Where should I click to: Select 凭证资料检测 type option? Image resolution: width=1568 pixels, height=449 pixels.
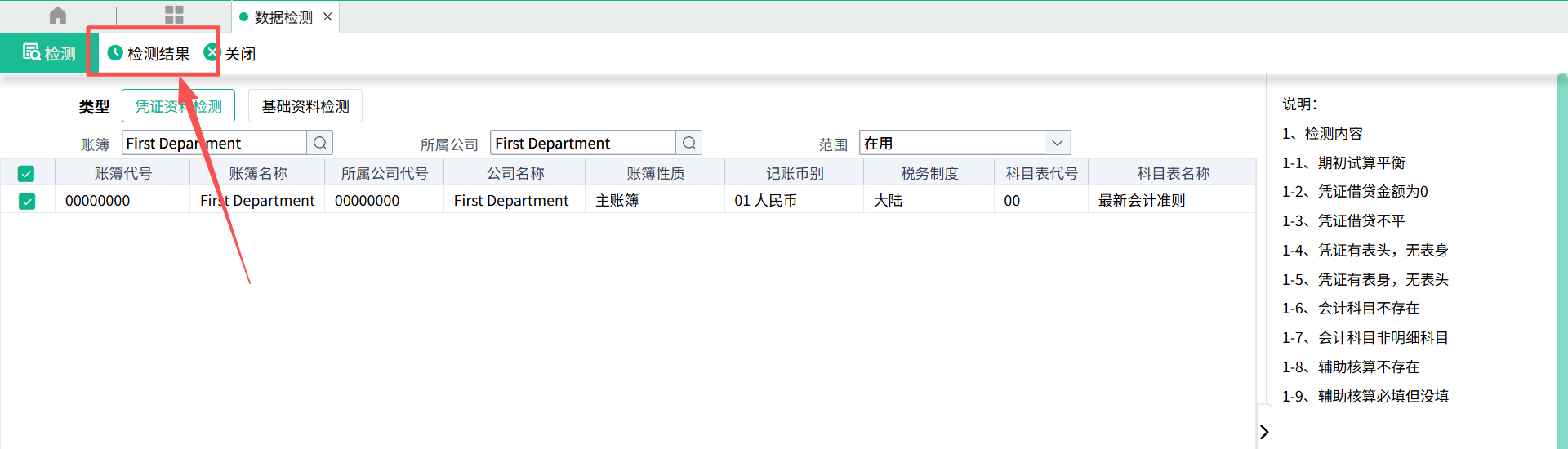point(178,106)
